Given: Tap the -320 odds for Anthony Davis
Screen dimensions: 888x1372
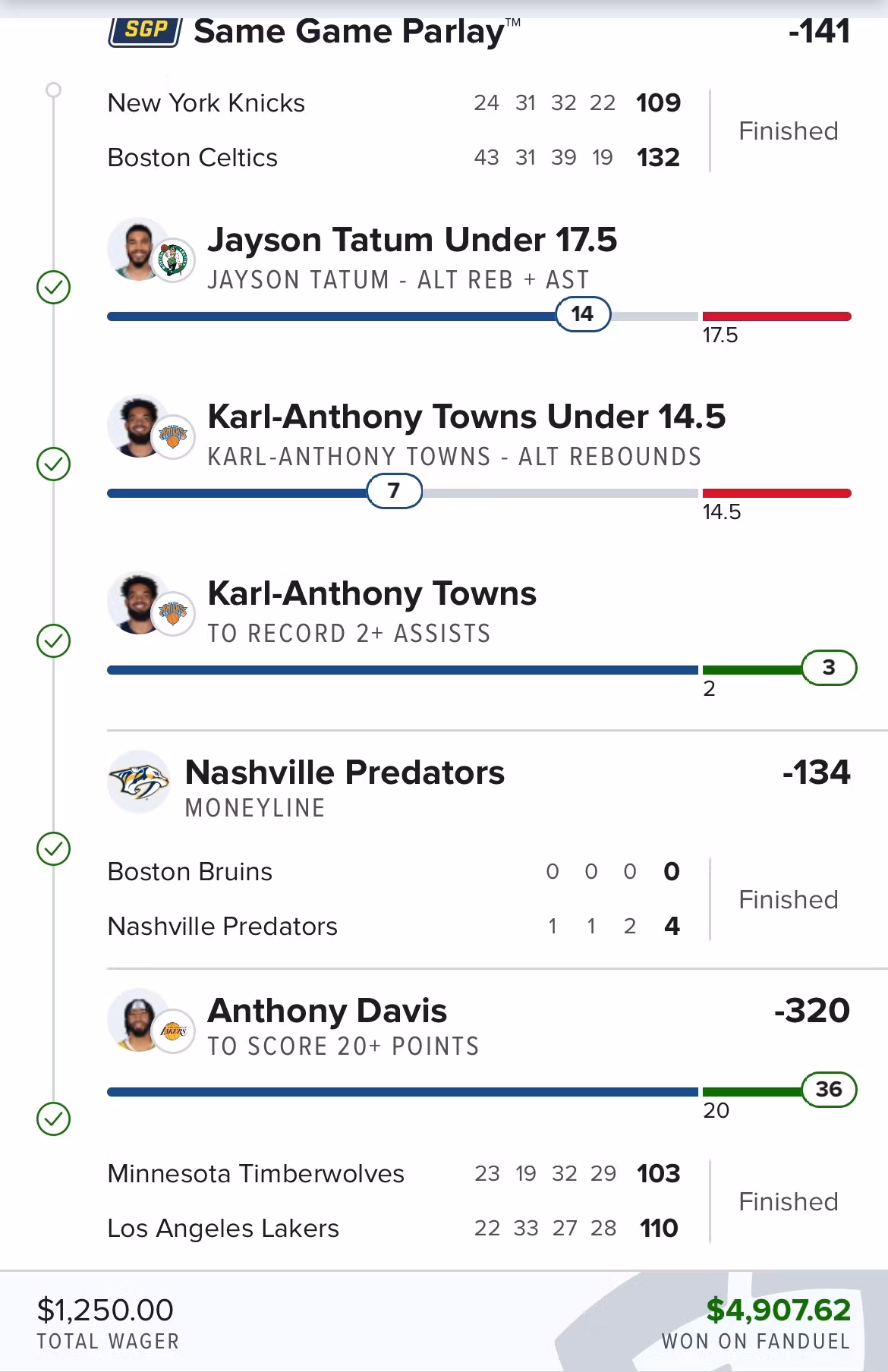Looking at the screenshot, I should (x=811, y=1011).
